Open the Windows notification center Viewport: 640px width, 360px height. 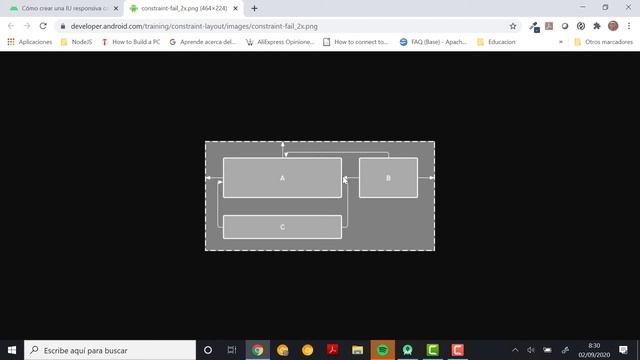[623, 350]
